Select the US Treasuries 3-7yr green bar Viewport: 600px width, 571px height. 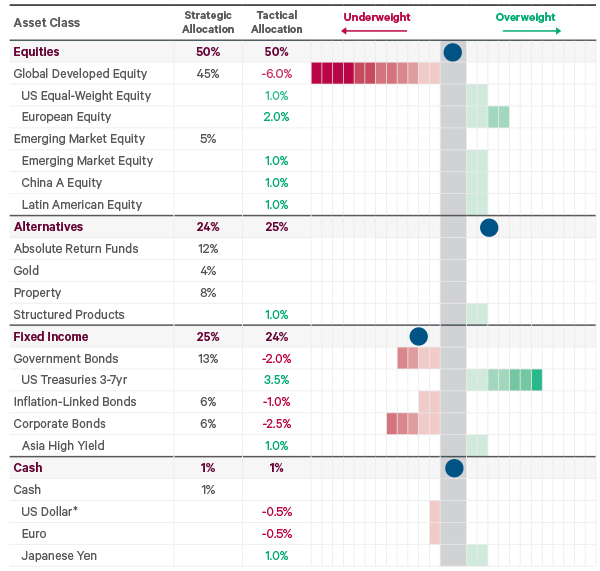(505, 380)
